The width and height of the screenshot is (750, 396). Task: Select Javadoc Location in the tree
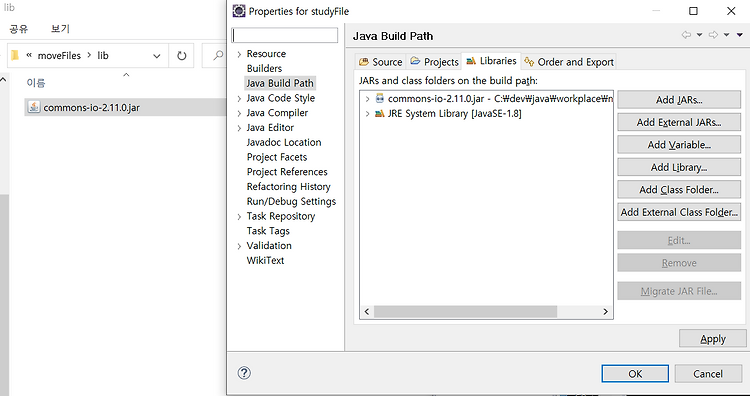[284, 143]
